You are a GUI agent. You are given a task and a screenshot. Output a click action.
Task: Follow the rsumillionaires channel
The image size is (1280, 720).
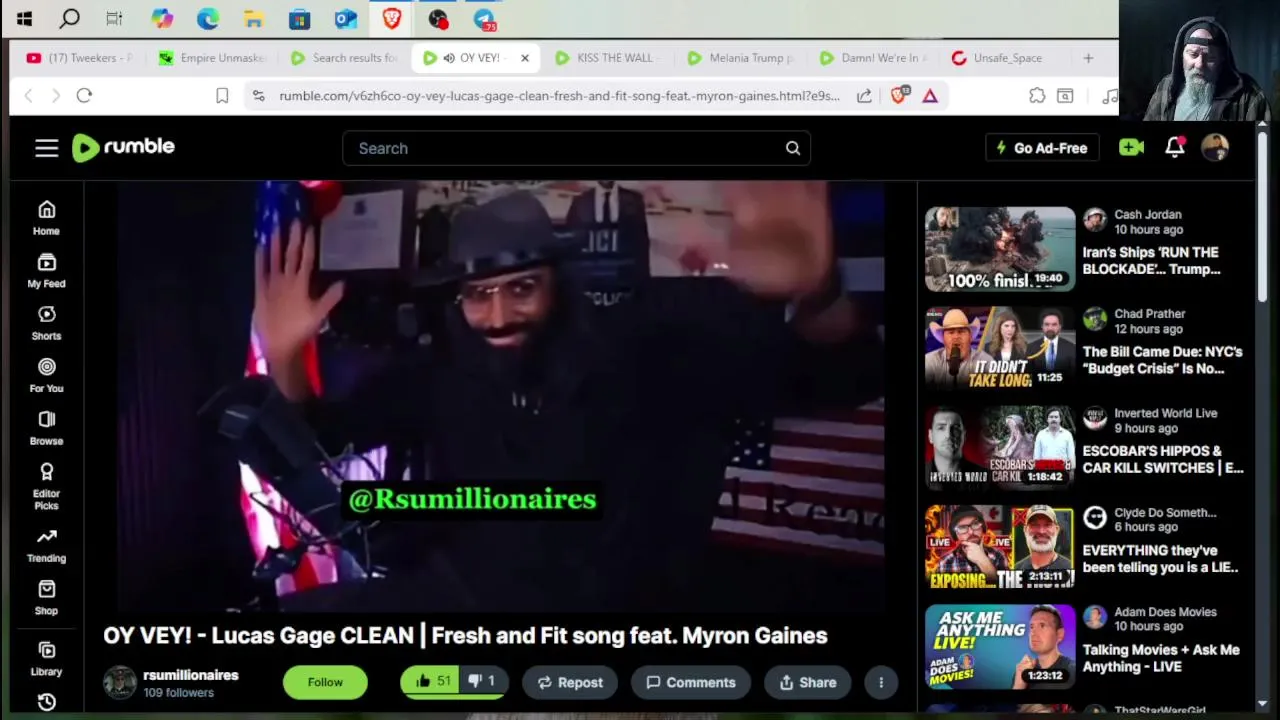click(325, 682)
